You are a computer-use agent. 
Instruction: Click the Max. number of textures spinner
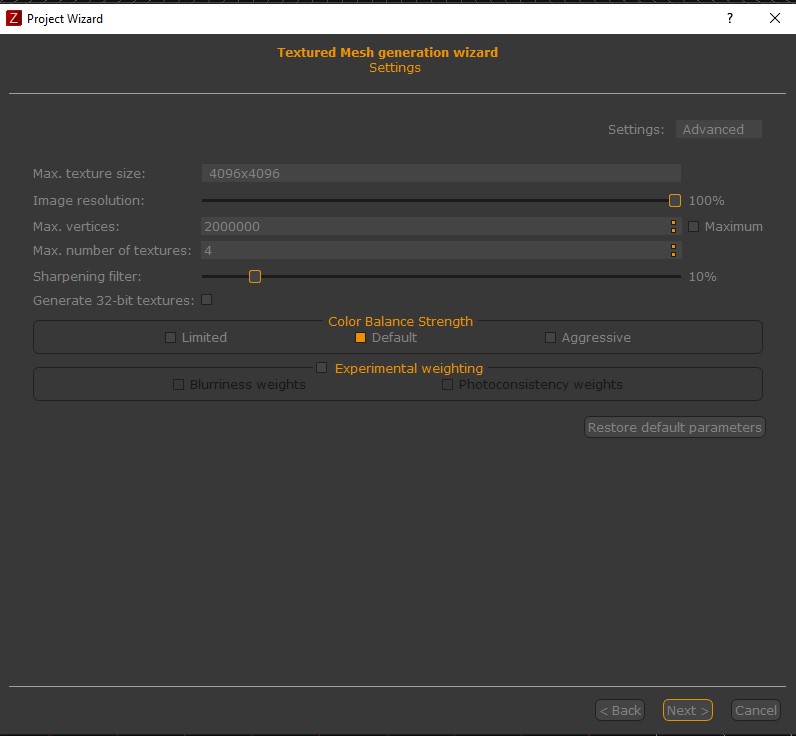pos(674,250)
